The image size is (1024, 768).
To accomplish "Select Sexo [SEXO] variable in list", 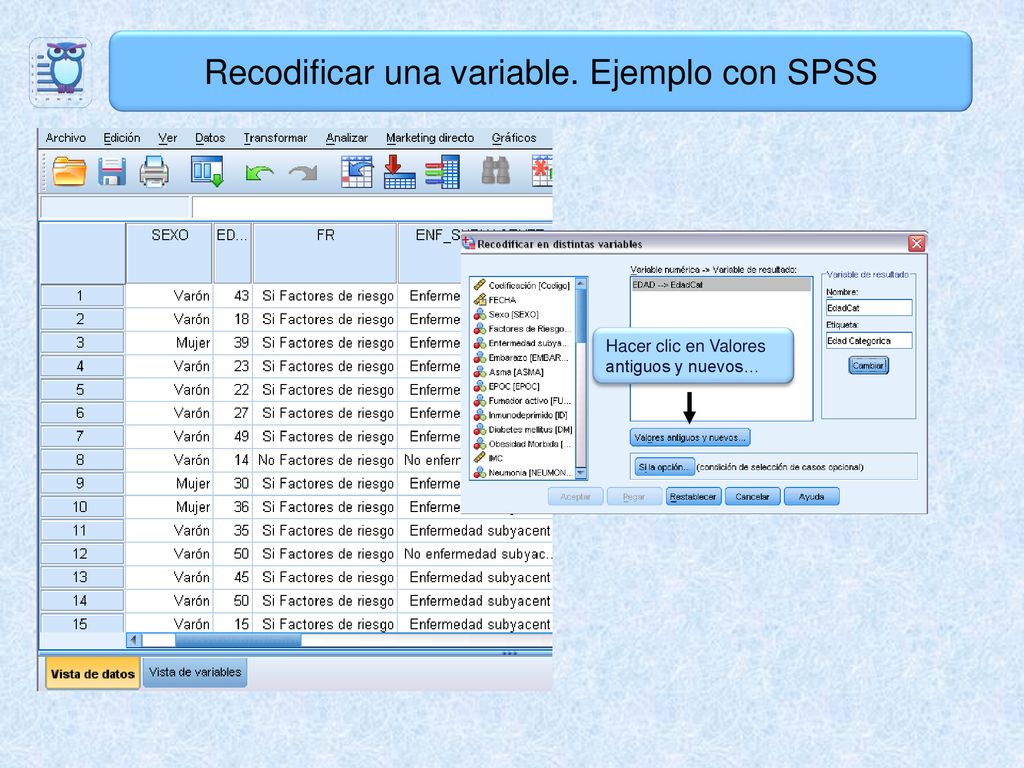I will click(506, 314).
